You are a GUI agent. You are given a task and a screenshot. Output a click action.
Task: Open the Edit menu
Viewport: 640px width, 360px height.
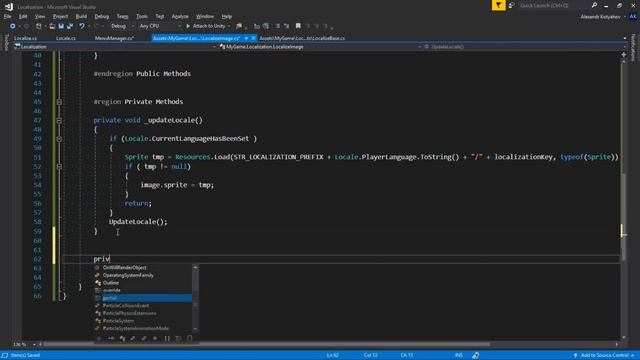coord(23,16)
